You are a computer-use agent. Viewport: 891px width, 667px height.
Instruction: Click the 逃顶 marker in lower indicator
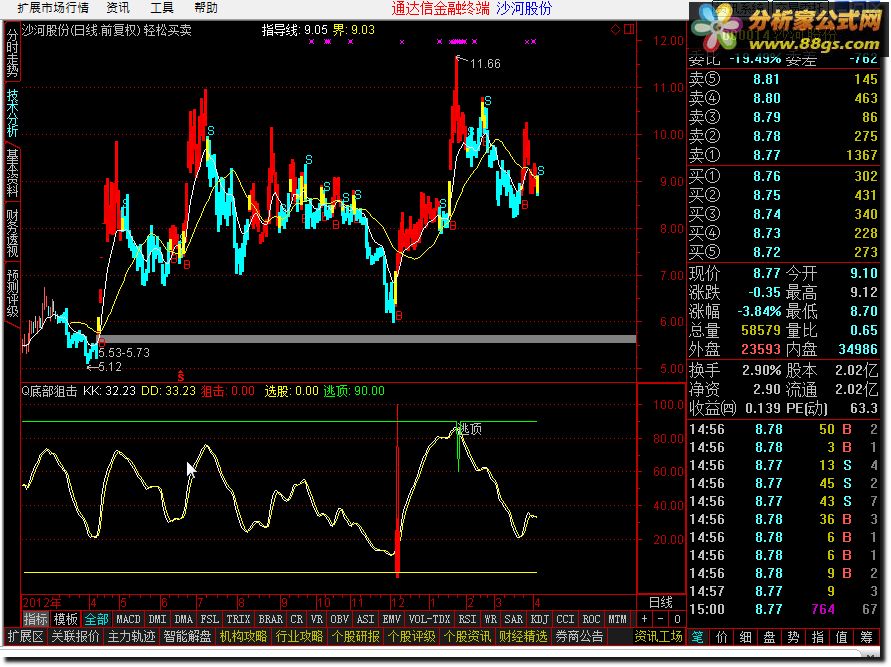click(x=470, y=429)
